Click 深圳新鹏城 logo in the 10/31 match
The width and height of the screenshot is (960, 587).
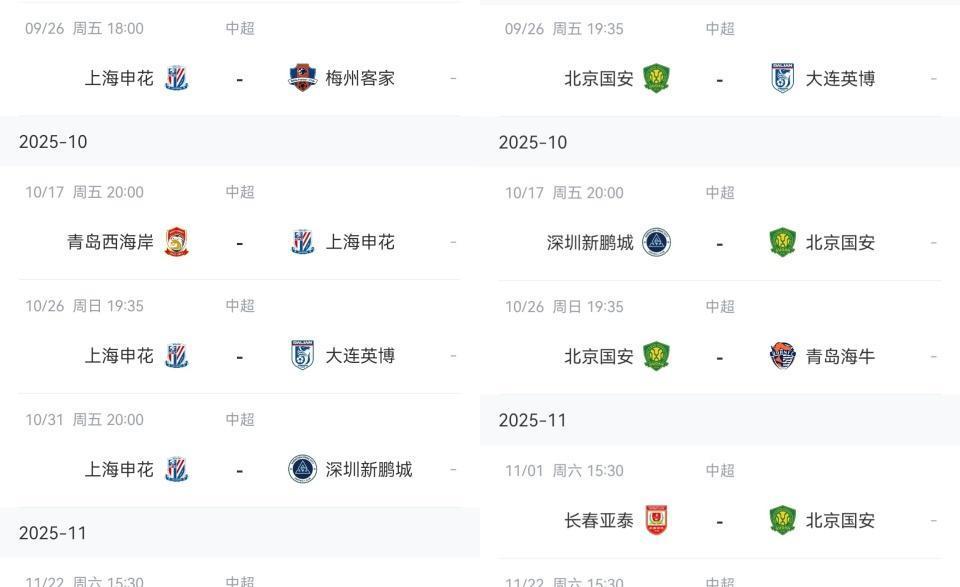pos(302,469)
